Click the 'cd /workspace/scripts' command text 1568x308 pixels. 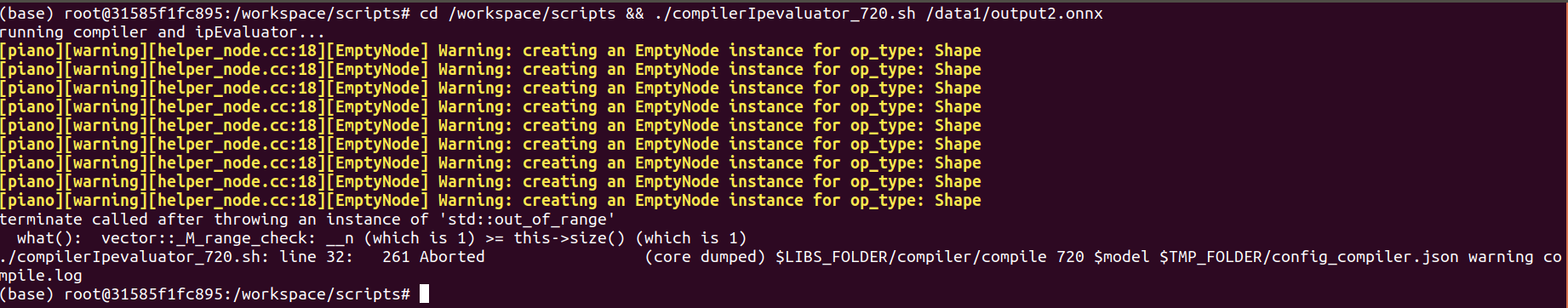pos(518,14)
